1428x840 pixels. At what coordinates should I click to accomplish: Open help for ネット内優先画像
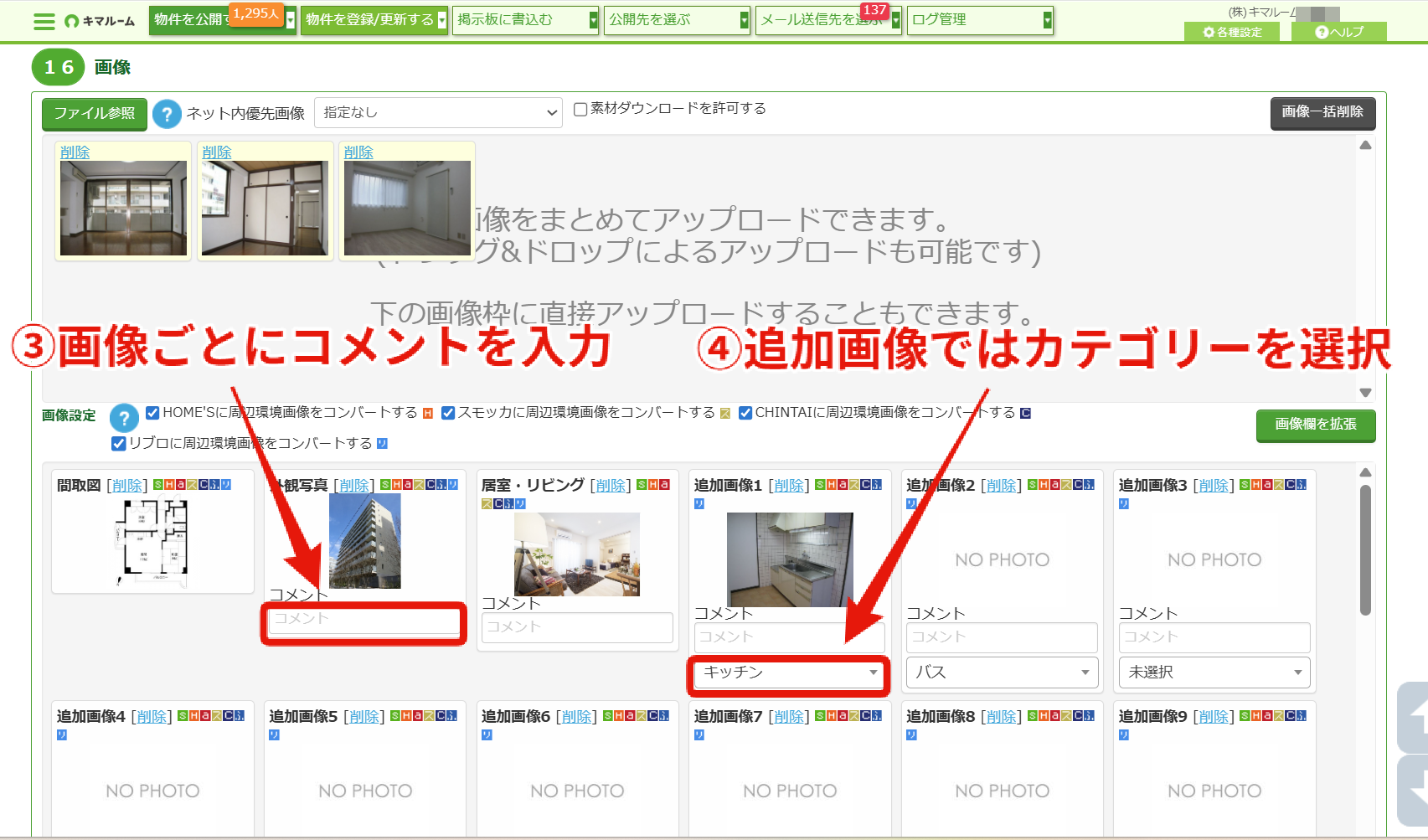coord(167,114)
